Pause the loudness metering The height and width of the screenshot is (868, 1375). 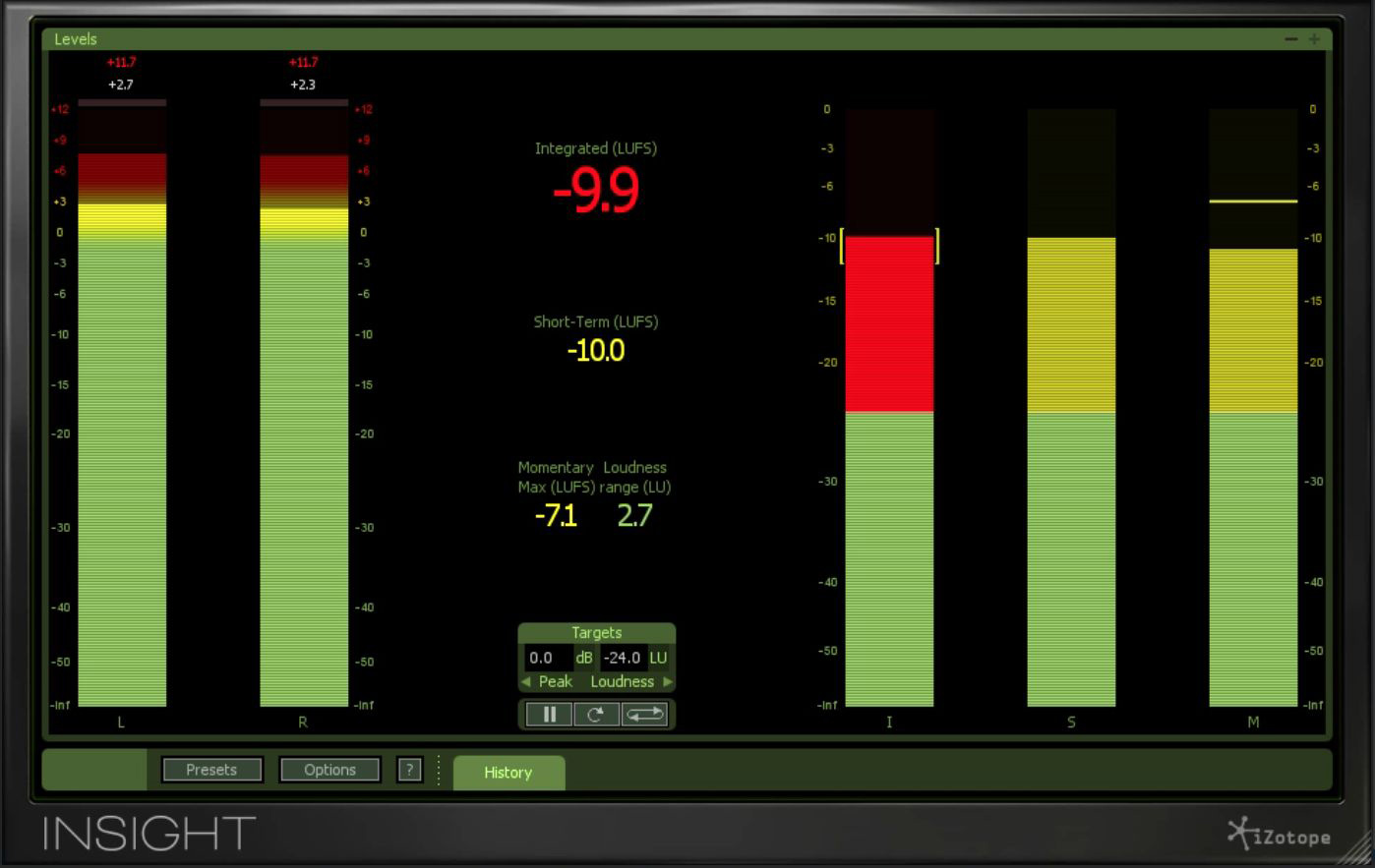[x=549, y=715]
